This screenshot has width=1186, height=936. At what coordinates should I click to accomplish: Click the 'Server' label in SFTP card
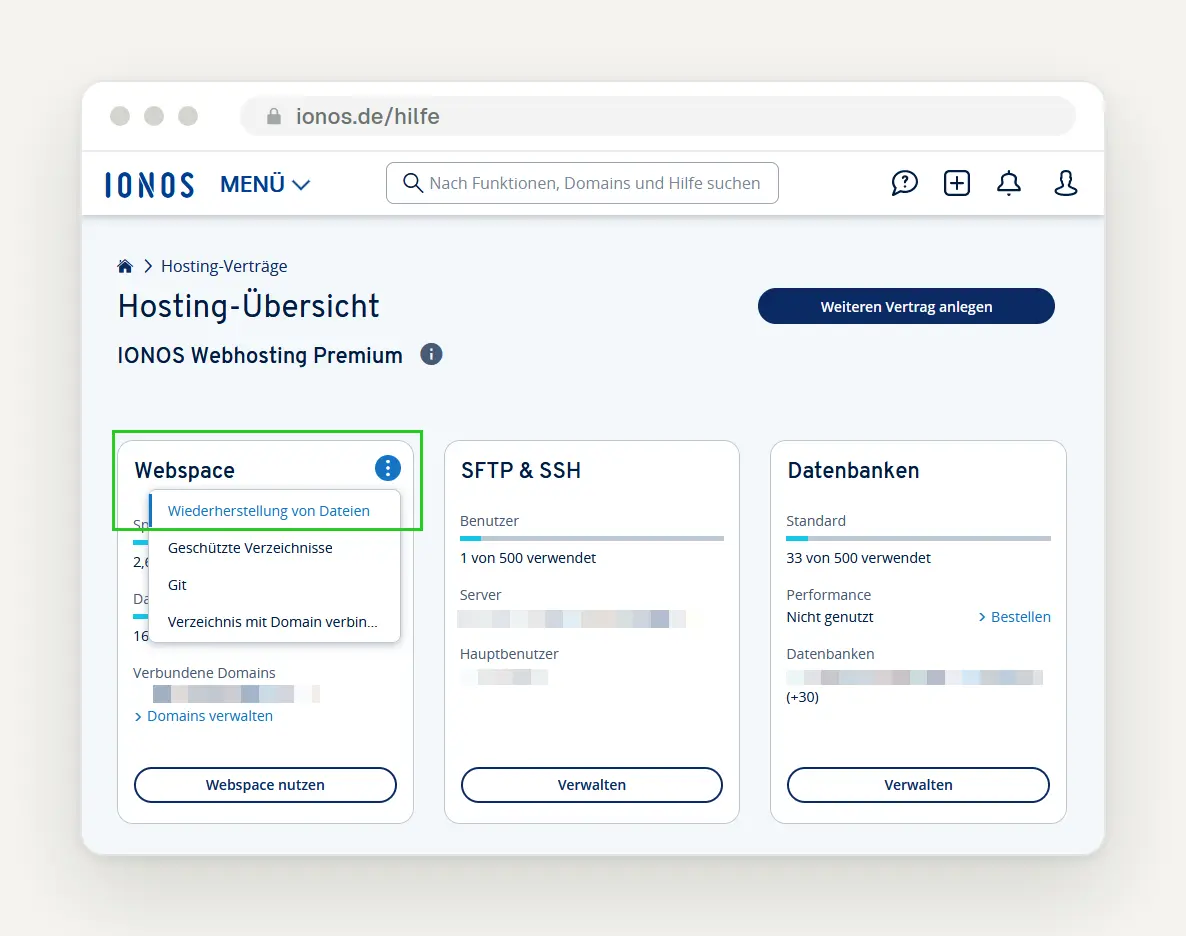480,595
